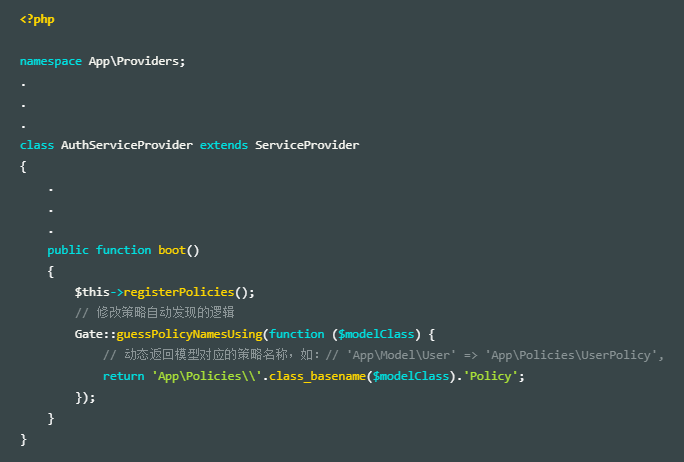Click the return keyword
Screen dimensions: 684x462
click(x=123, y=376)
